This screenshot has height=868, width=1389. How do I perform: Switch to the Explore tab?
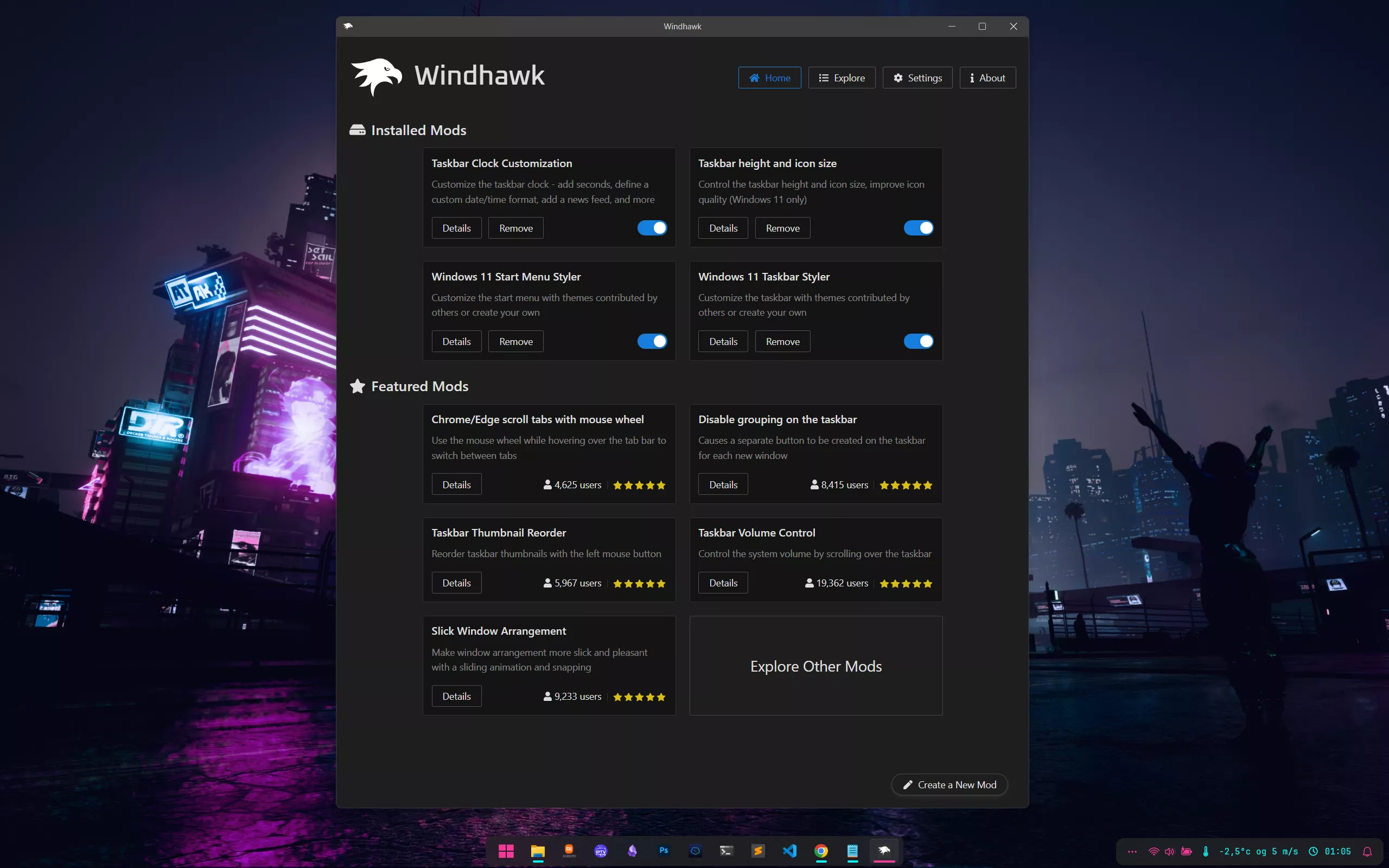pyautogui.click(x=842, y=78)
